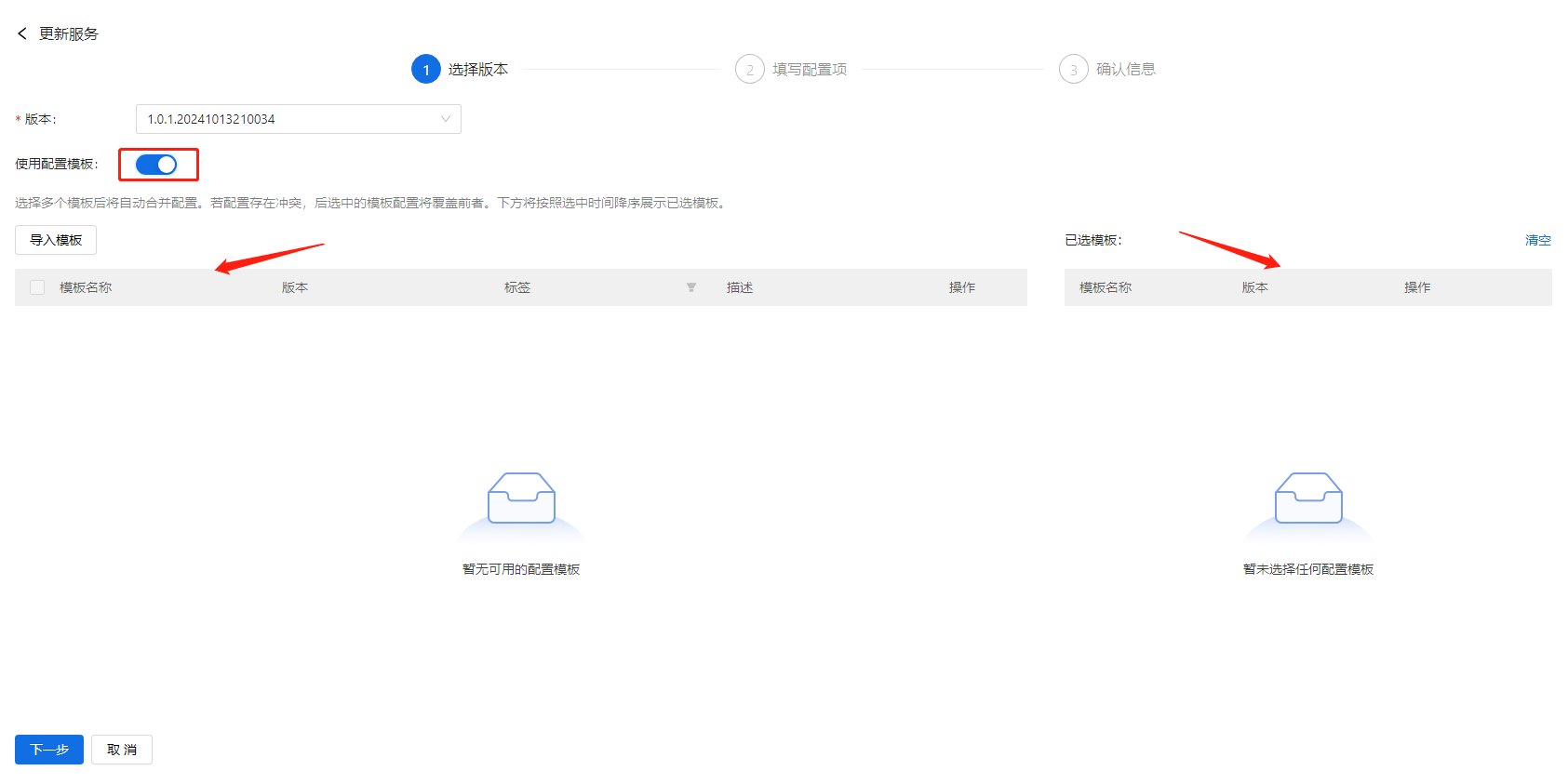Click 操作 header in left table
This screenshot has width=1568, height=784.
pos(962,287)
